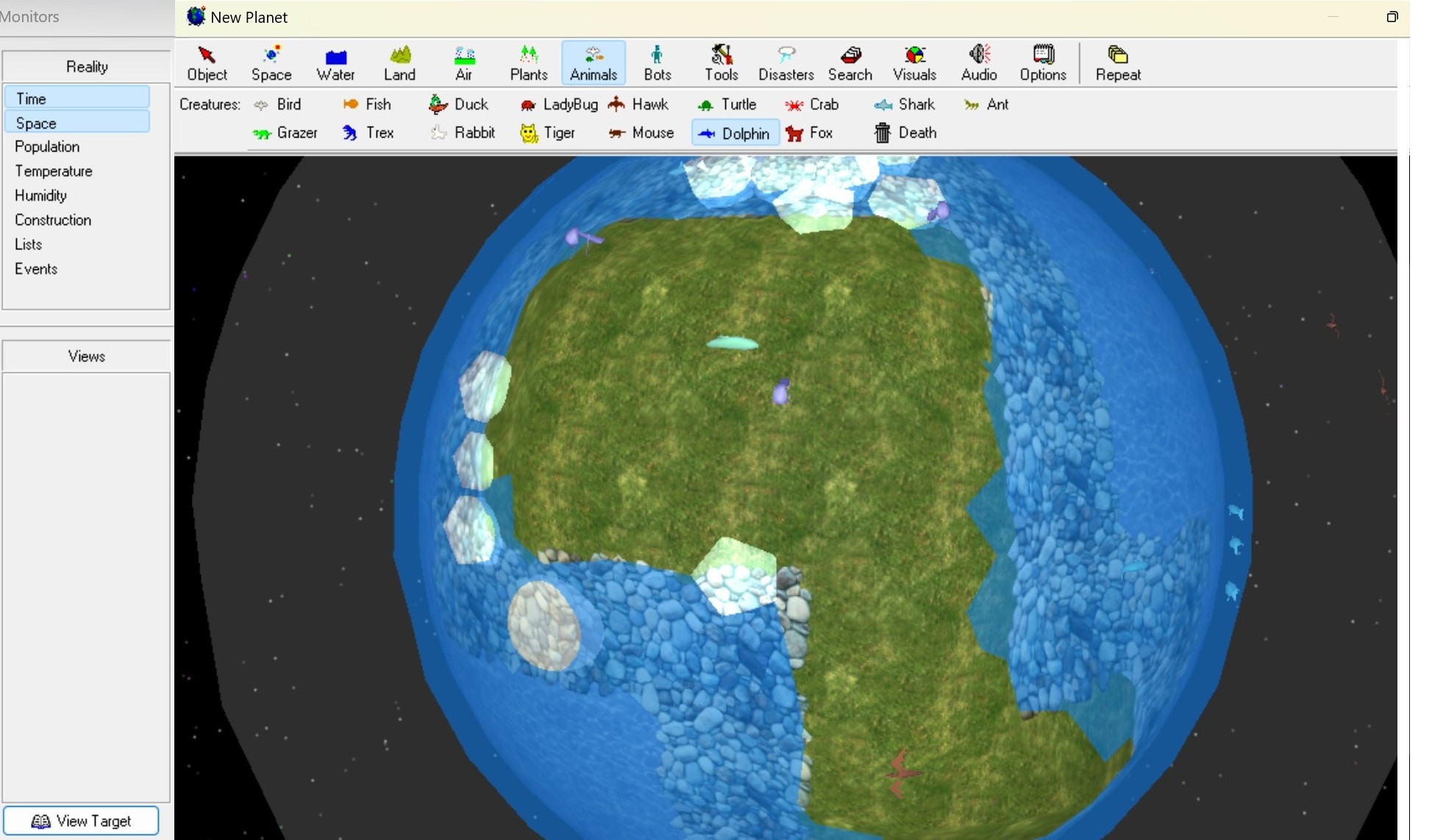Open the Disasters toolbar category

tap(786, 63)
